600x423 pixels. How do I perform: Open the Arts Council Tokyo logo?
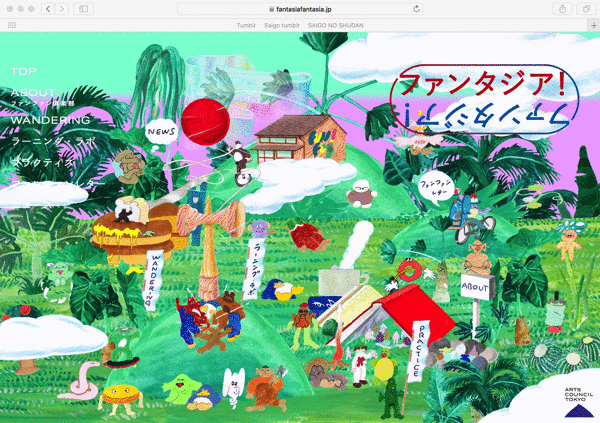tap(579, 402)
